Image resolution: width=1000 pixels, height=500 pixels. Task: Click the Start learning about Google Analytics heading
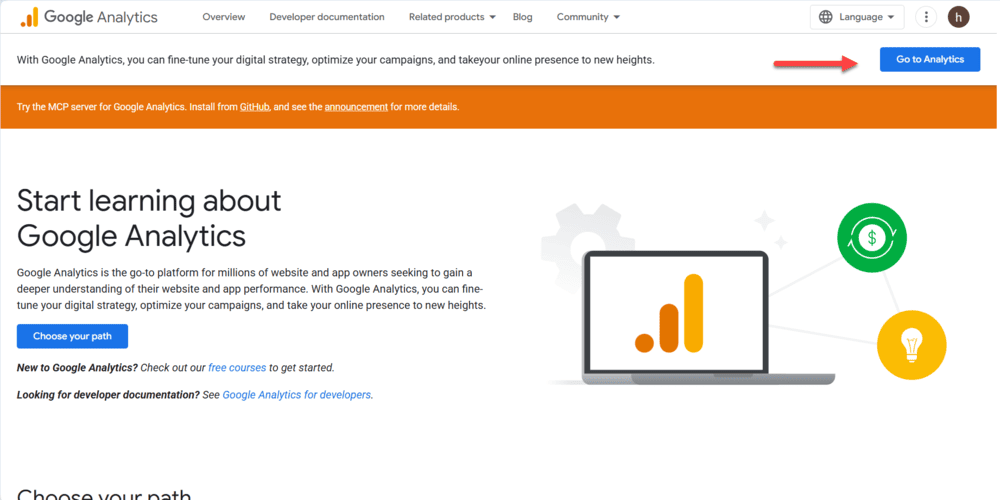pyautogui.click(x=149, y=218)
